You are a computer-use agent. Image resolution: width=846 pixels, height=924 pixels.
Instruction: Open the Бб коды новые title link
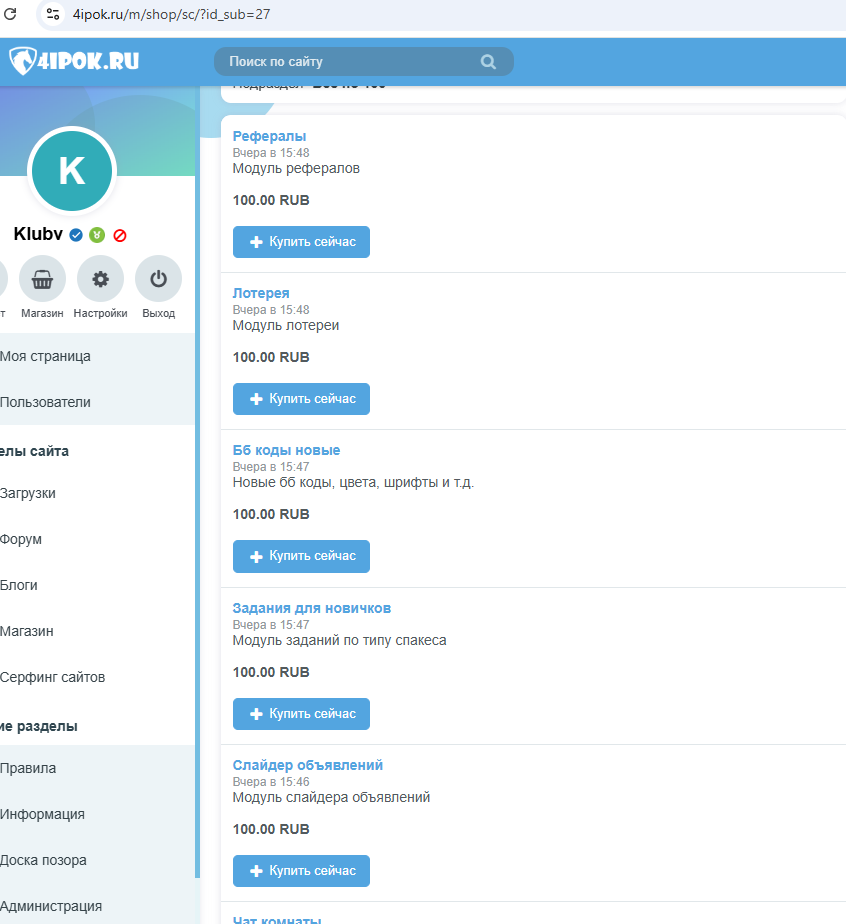(x=286, y=450)
